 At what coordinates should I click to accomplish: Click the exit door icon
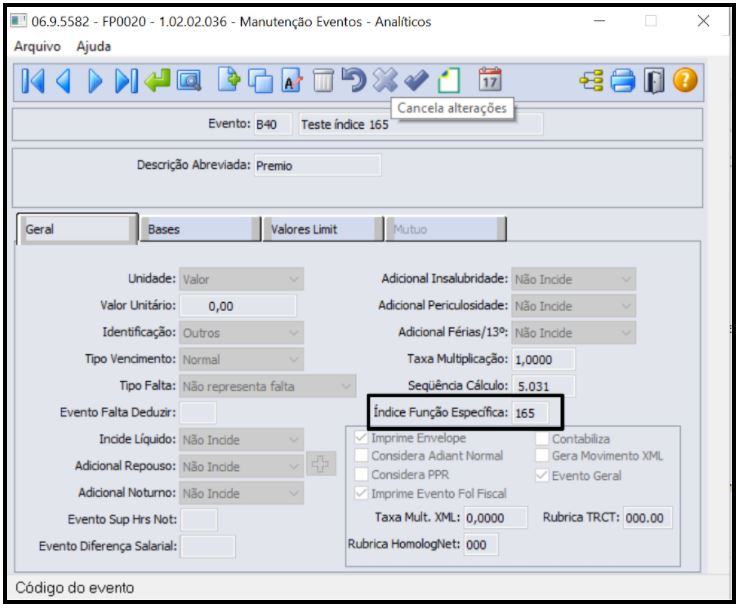[654, 81]
